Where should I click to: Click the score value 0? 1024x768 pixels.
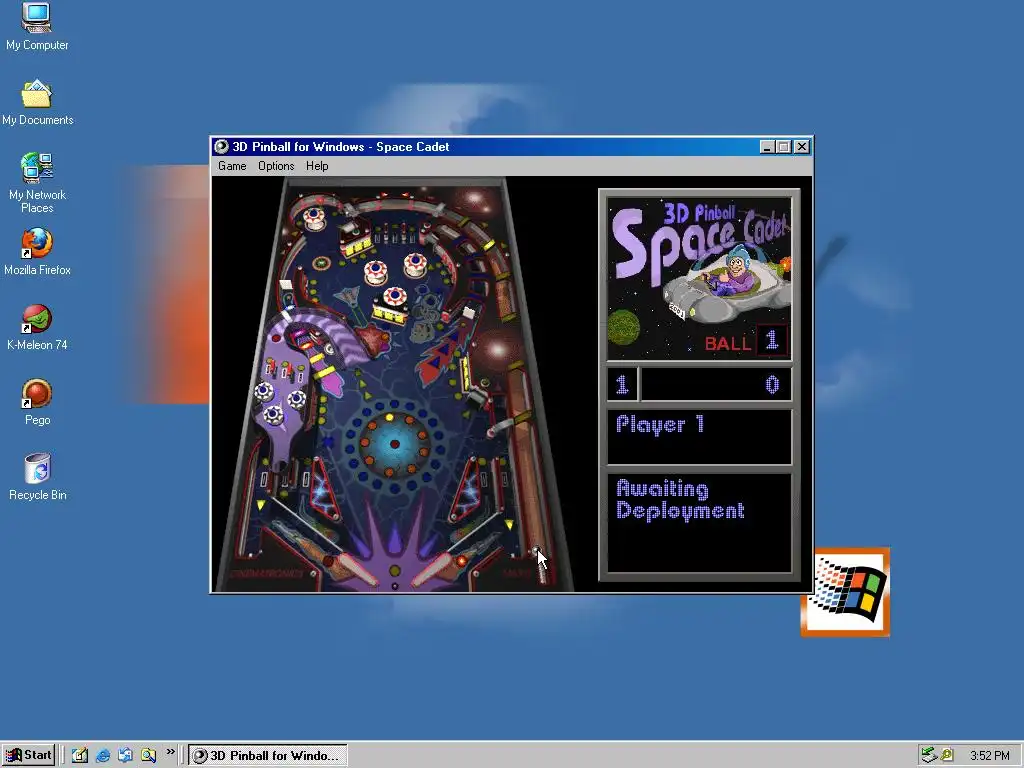(772, 385)
